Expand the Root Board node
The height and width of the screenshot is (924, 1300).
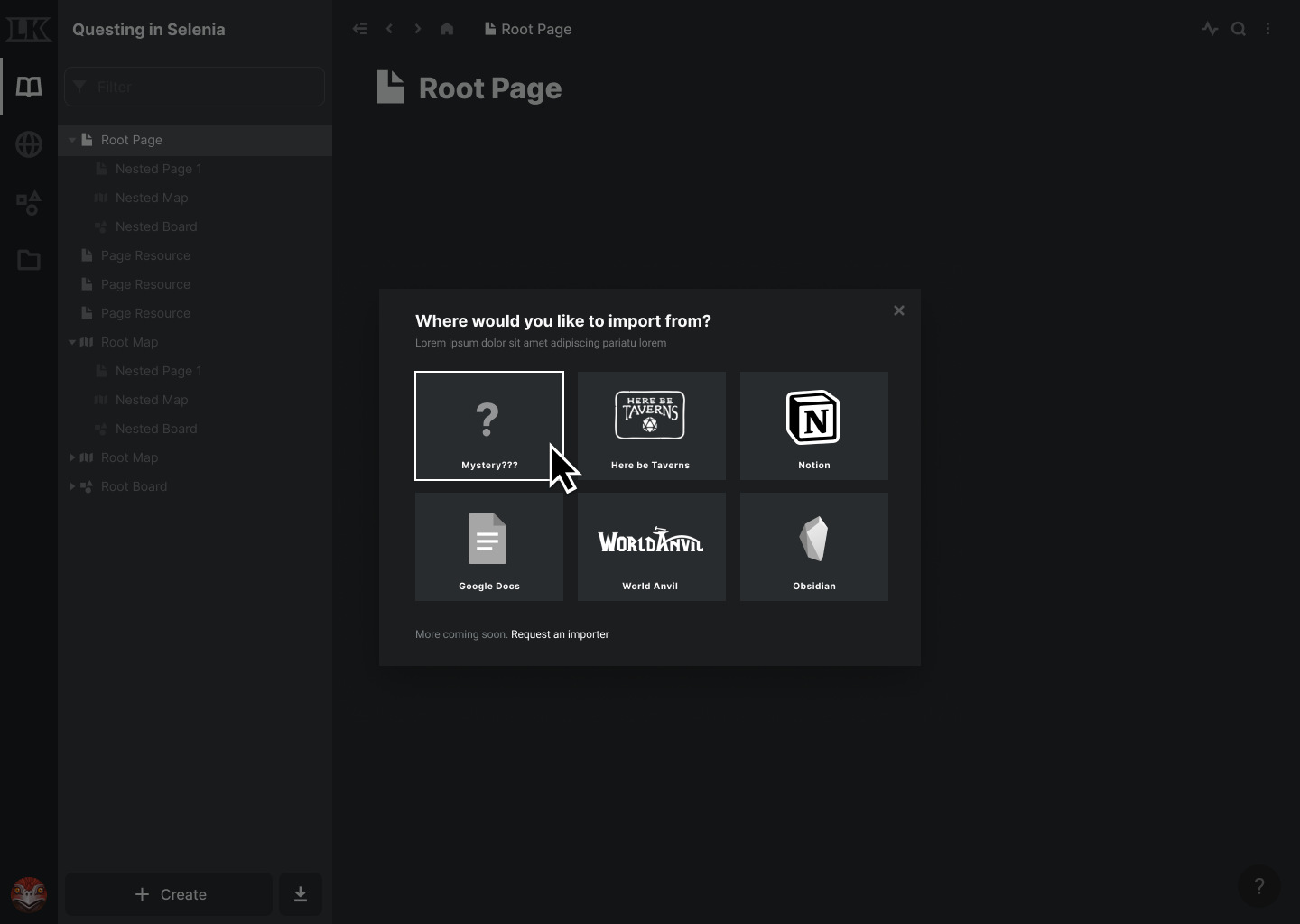click(x=72, y=486)
